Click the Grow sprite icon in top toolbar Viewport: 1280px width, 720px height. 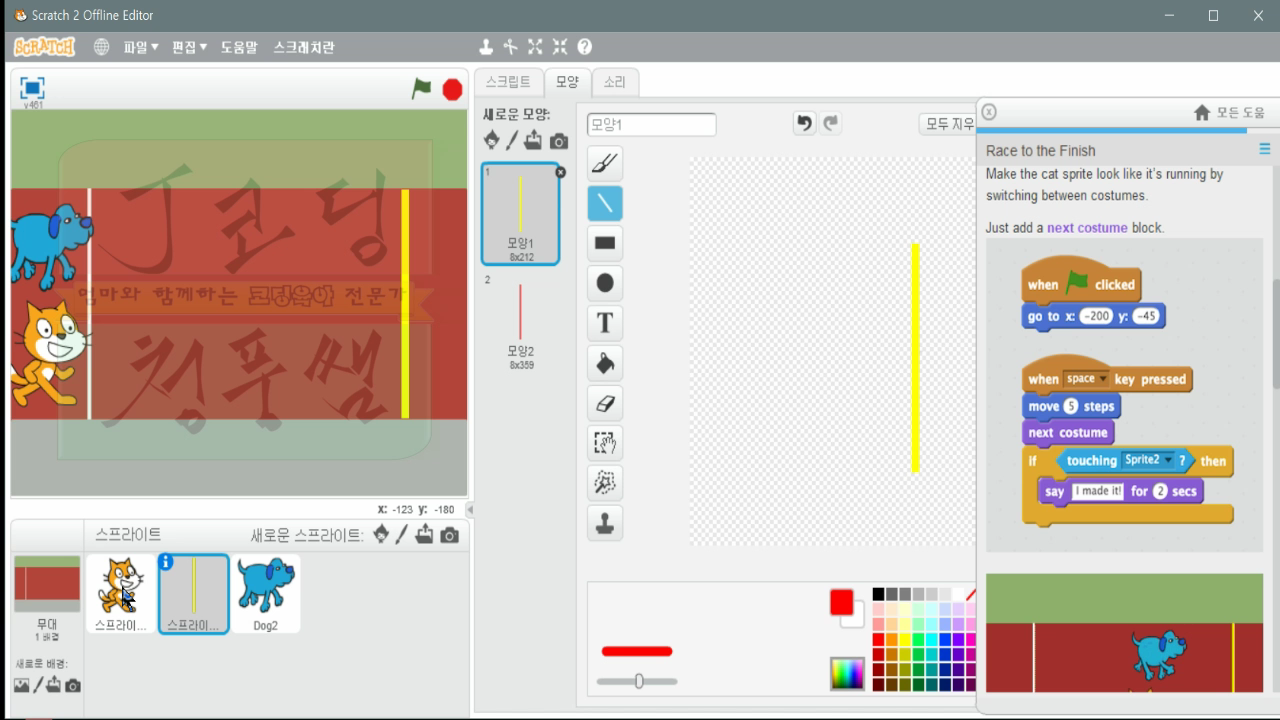535,47
